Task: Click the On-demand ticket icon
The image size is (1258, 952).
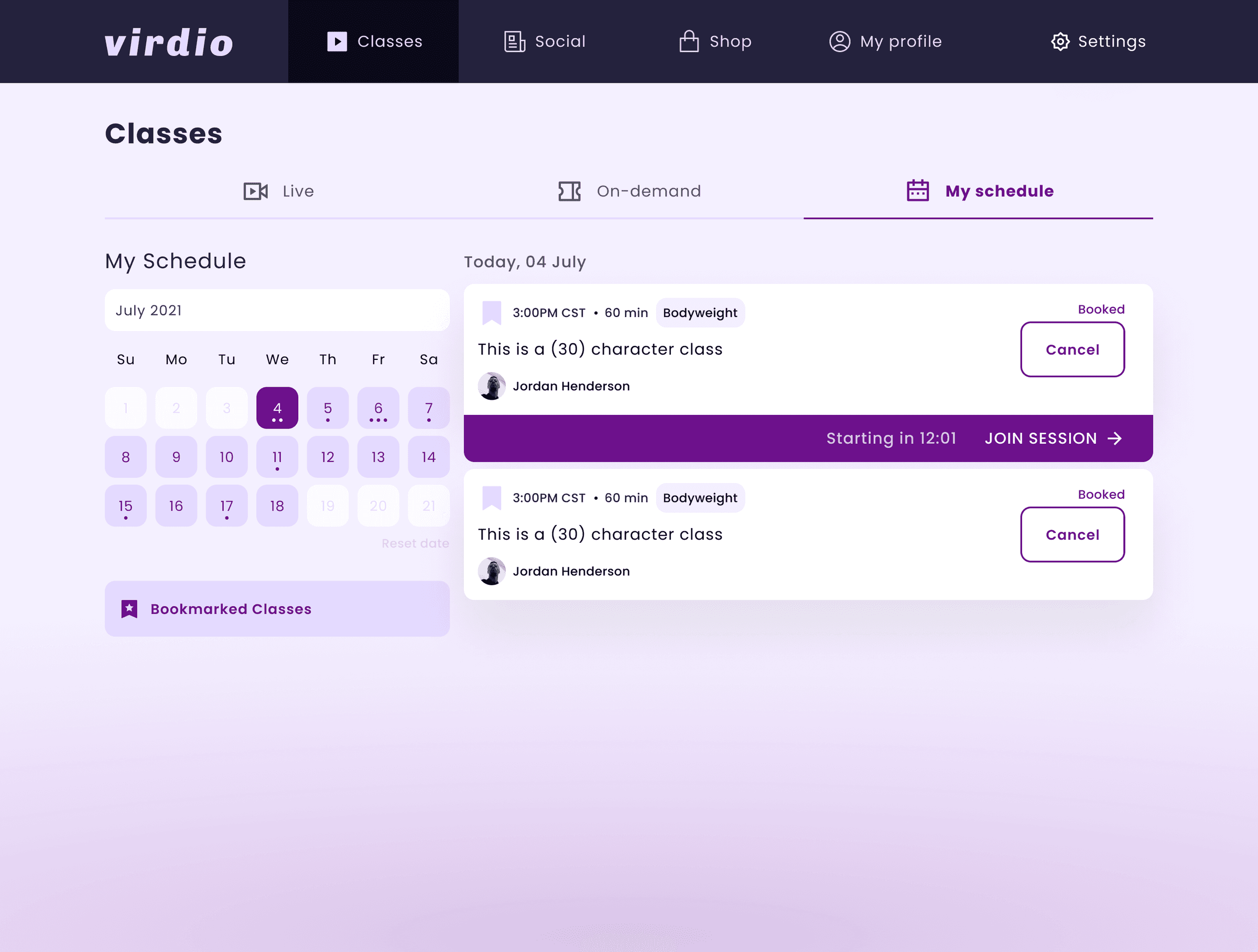Action: pyautogui.click(x=569, y=191)
